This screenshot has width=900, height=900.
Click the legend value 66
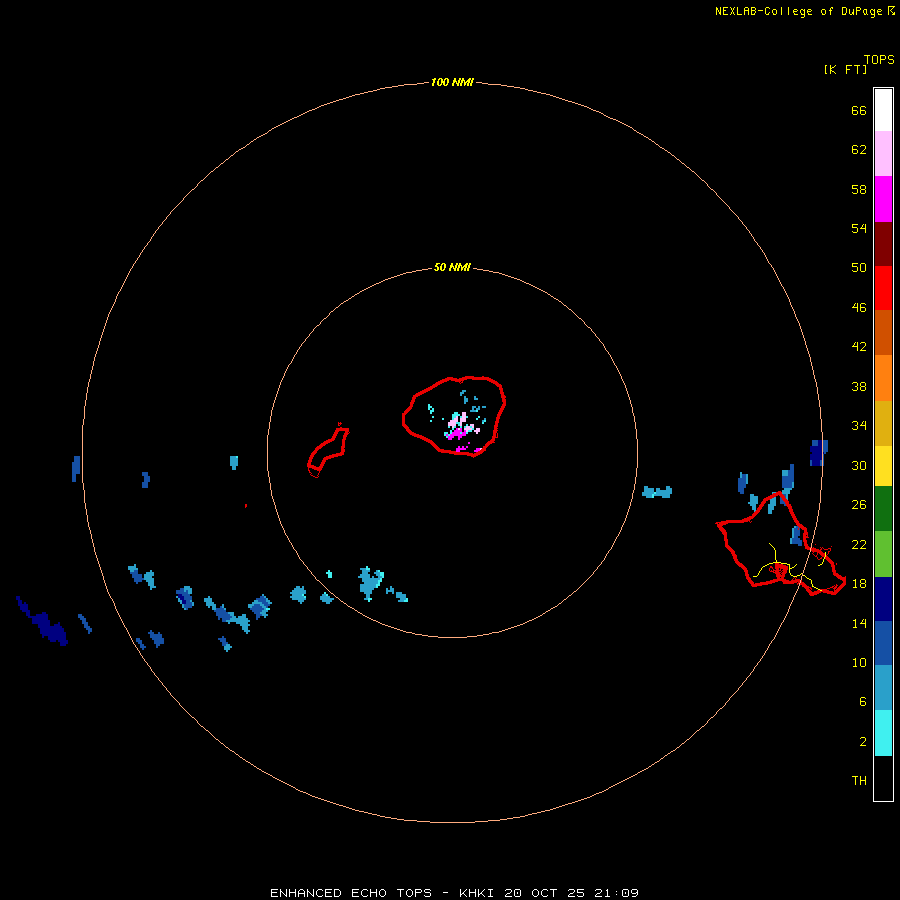[x=859, y=111]
